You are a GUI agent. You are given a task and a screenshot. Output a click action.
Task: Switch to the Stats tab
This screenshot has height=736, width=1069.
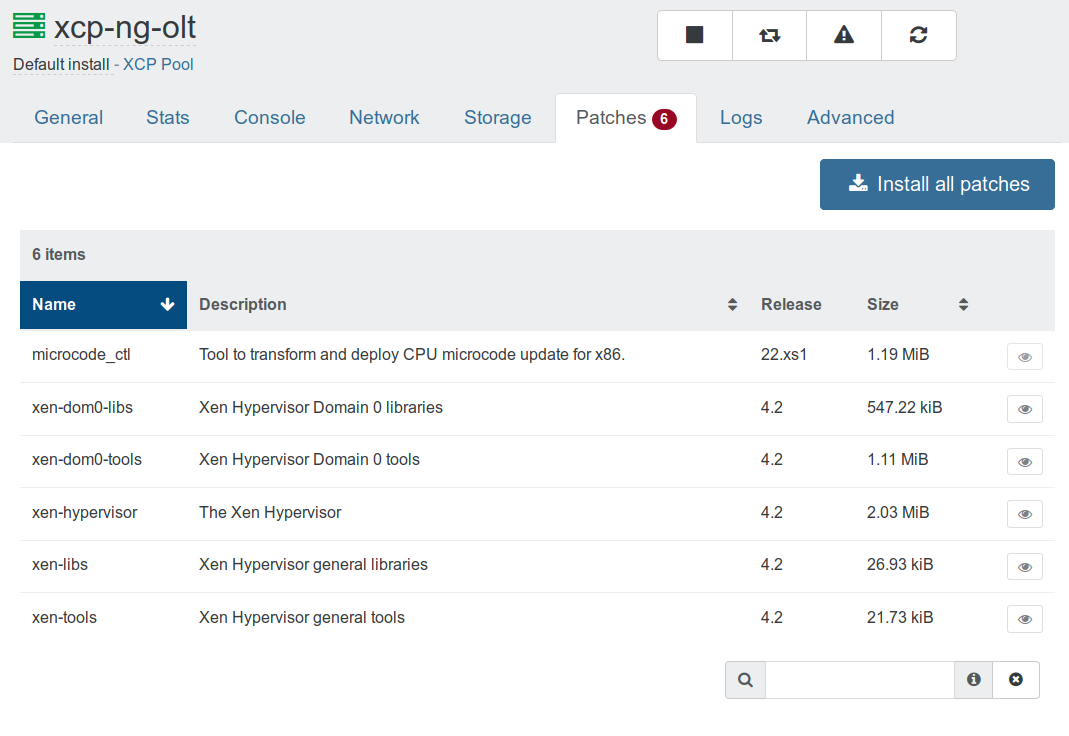pos(168,118)
